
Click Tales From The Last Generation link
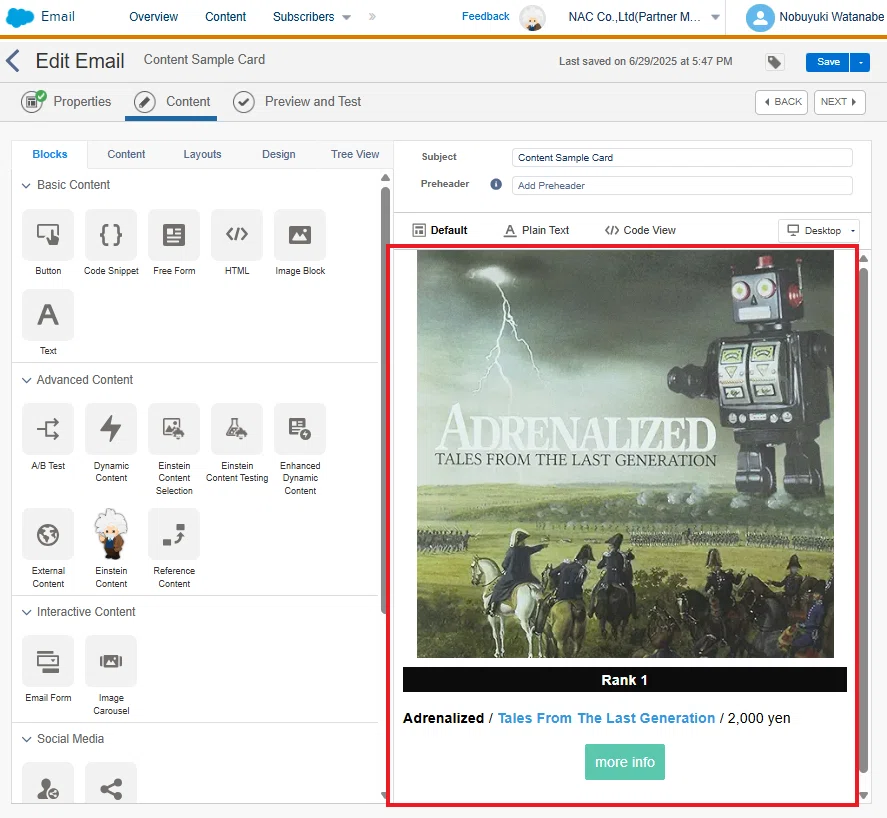(x=606, y=718)
